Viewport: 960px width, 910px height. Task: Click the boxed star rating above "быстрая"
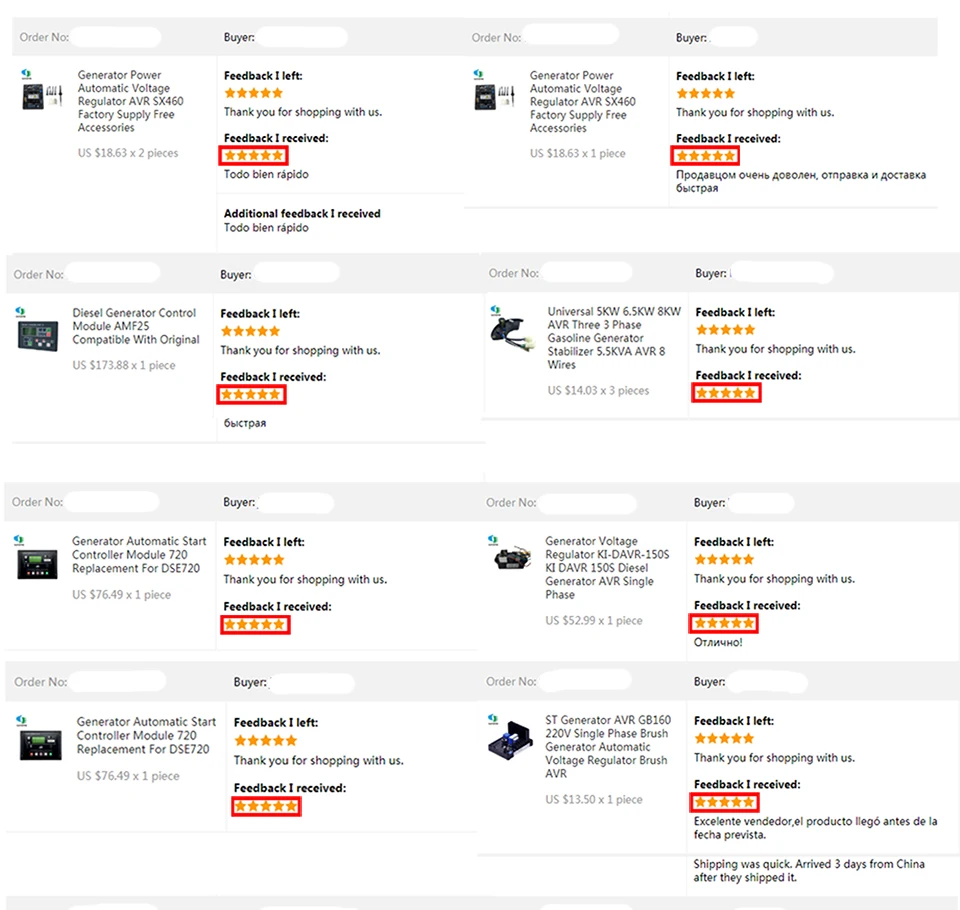(252, 395)
